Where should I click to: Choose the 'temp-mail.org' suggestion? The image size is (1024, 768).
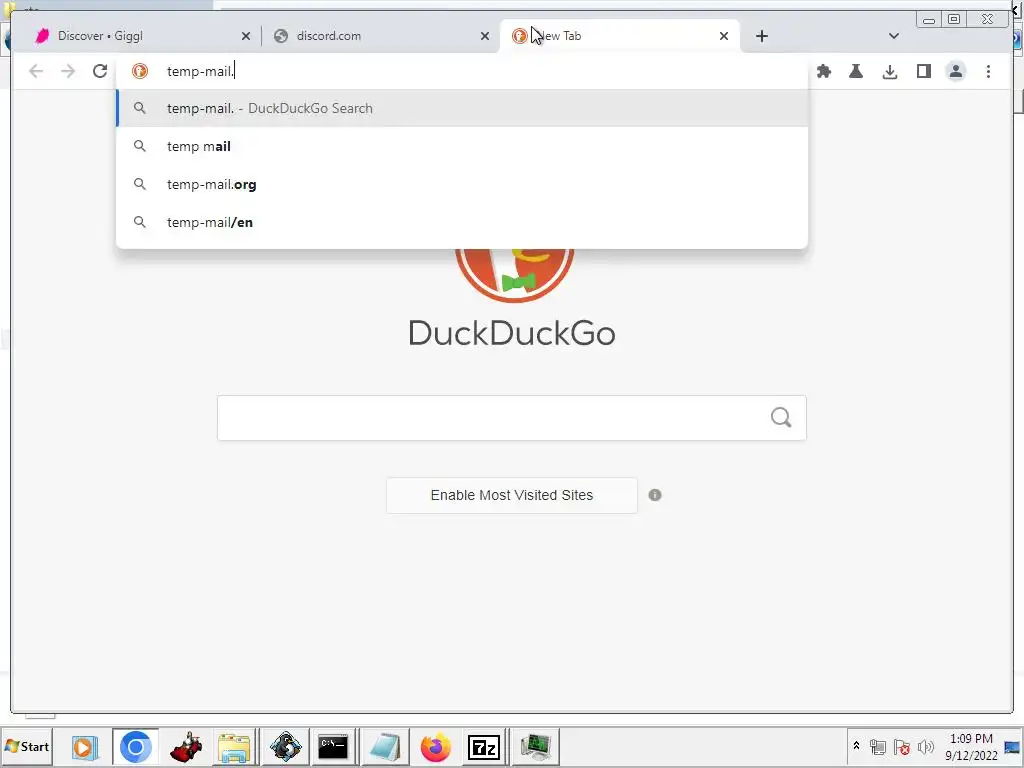[x=462, y=184]
